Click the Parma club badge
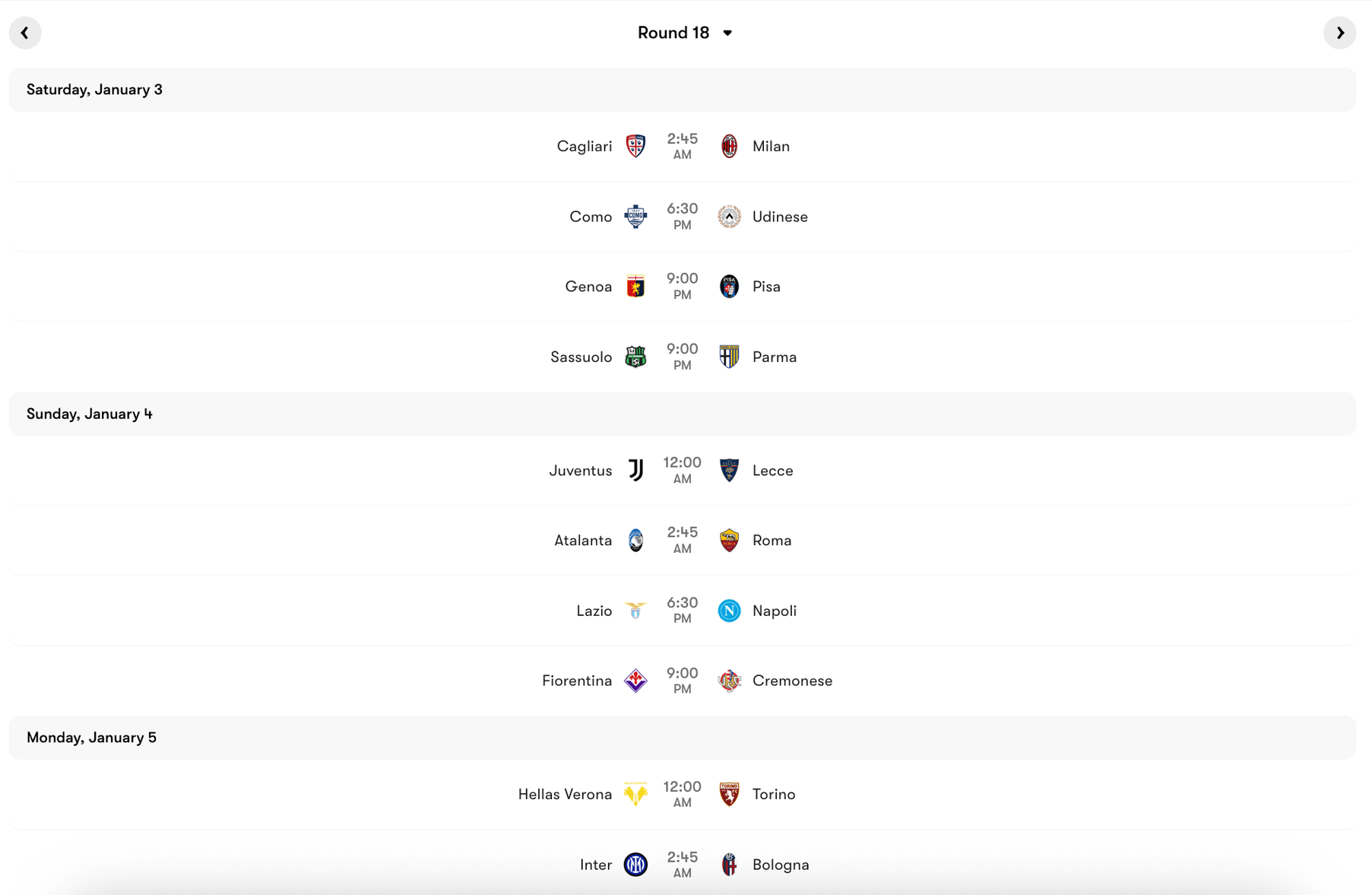The height and width of the screenshot is (895, 1372). 728,356
